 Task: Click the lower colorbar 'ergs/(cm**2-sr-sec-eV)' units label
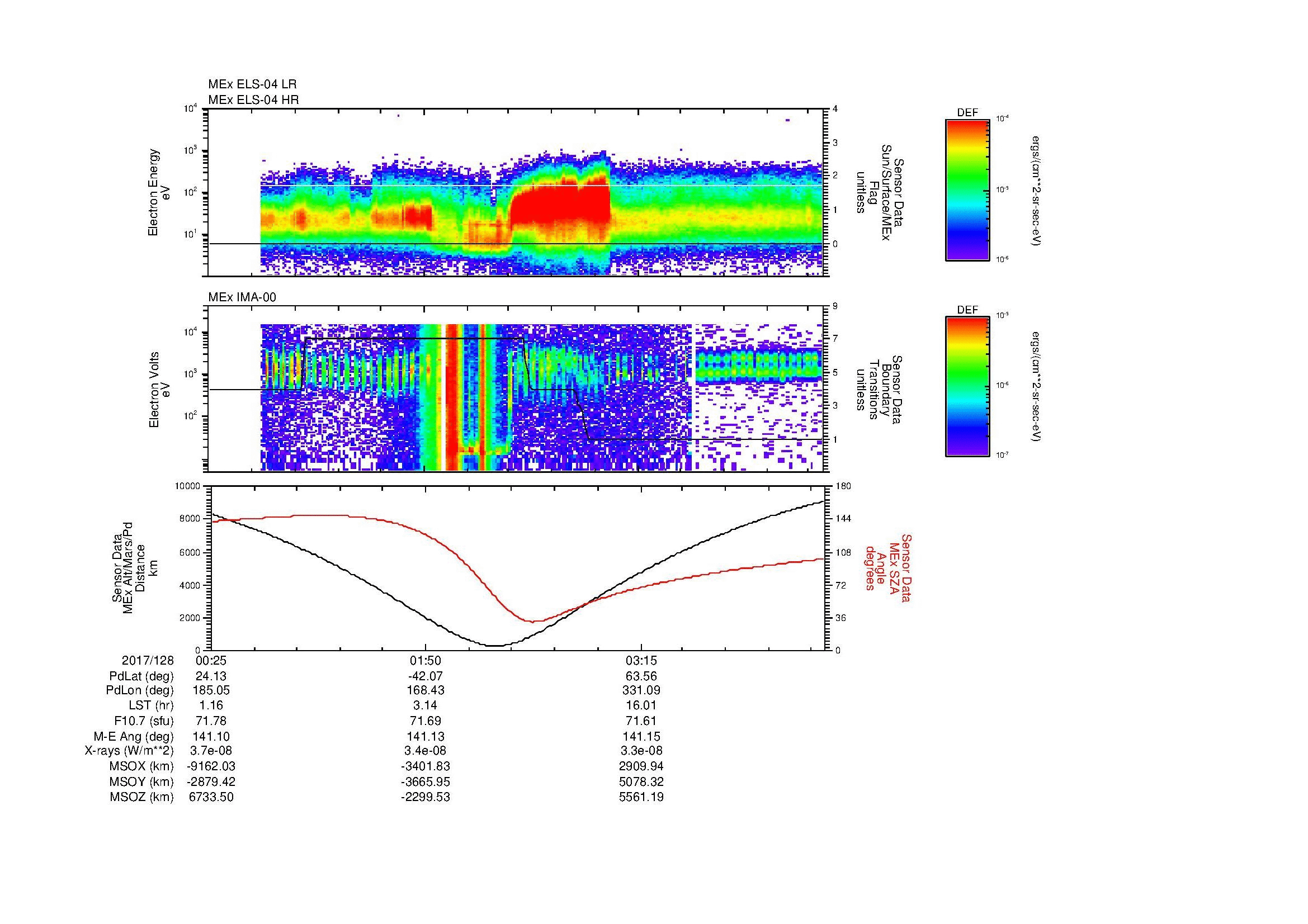pos(1035,387)
